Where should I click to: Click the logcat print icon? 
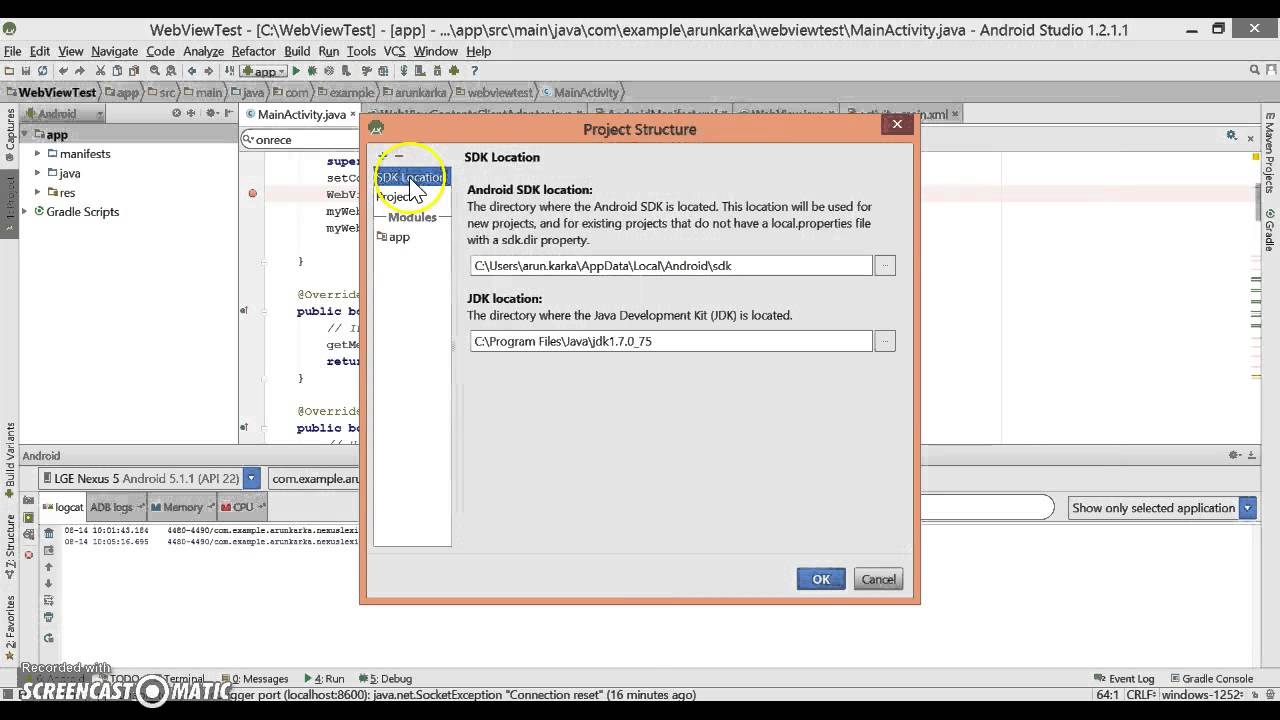tap(48, 617)
